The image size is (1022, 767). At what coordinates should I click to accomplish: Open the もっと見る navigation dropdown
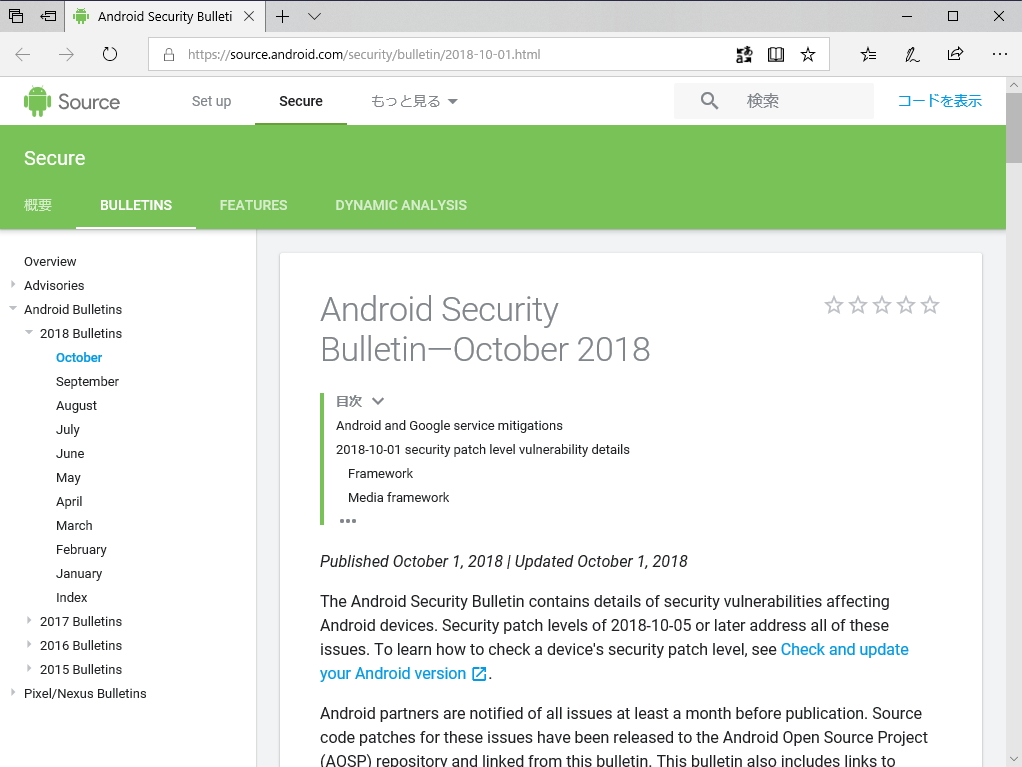[412, 101]
